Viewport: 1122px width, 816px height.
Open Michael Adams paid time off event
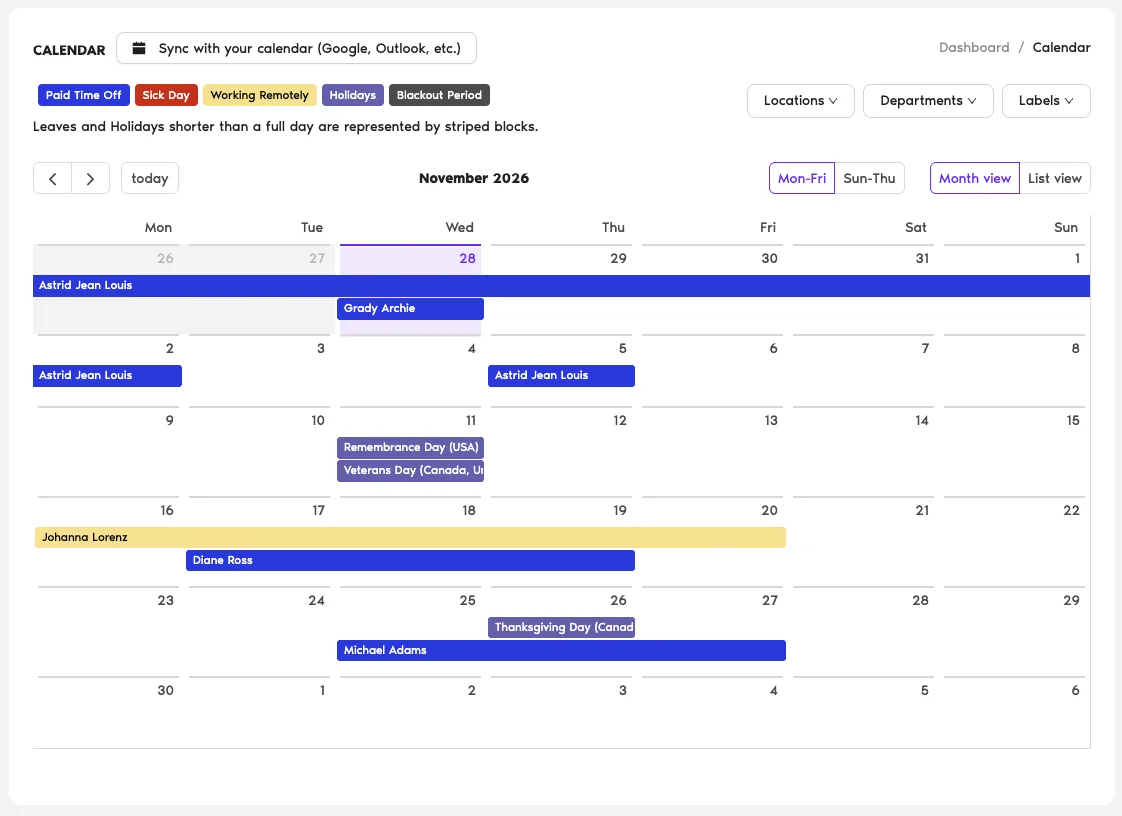pos(561,651)
